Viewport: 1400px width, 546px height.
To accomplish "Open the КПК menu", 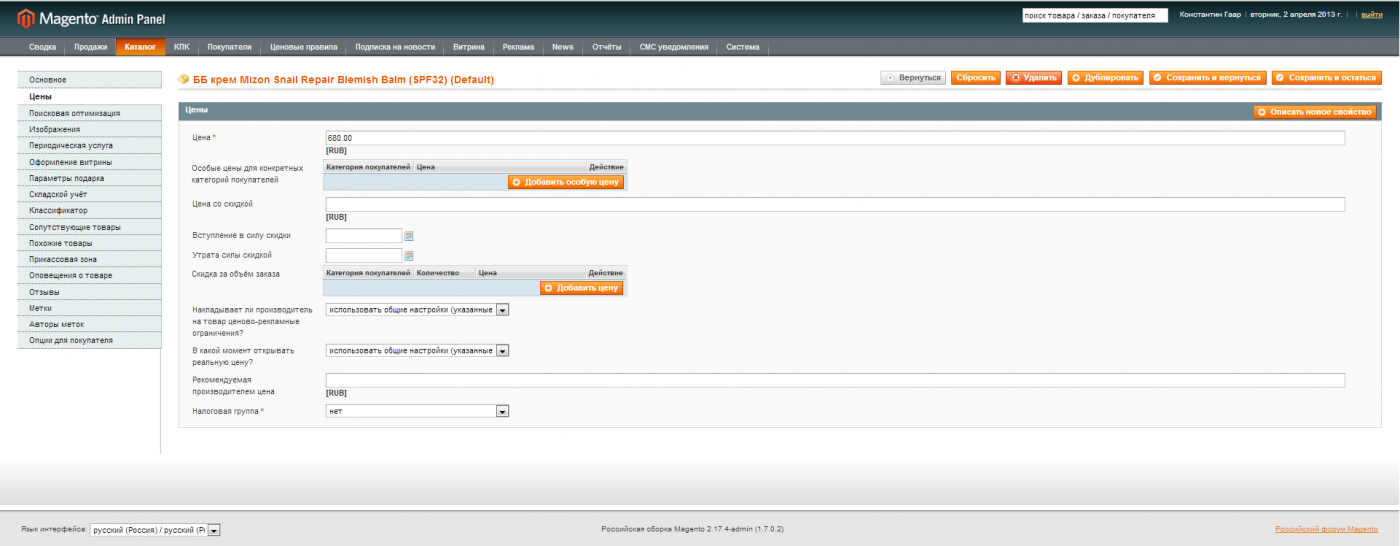I will tap(181, 47).
